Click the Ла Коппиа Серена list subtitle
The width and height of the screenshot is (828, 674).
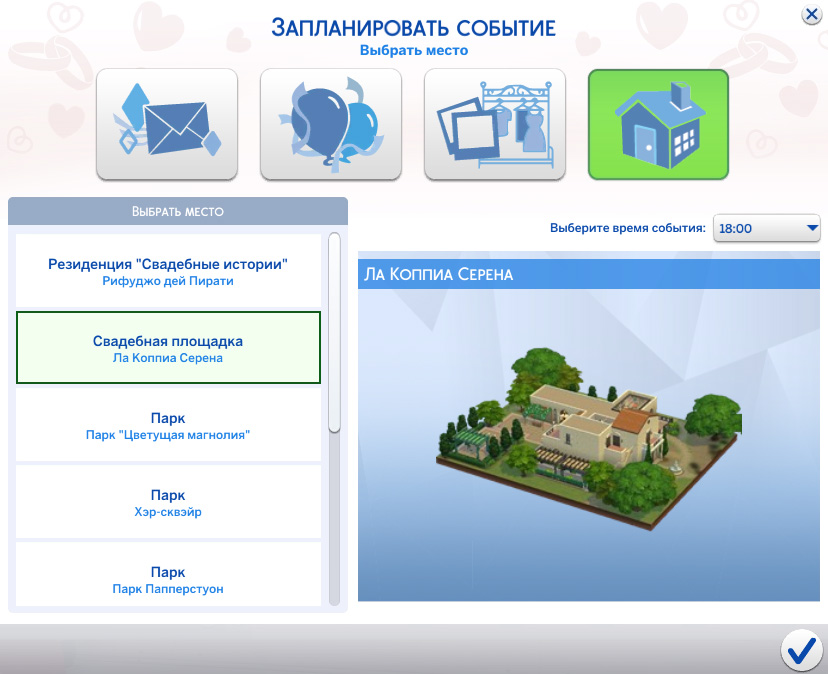pyautogui.click(x=168, y=358)
